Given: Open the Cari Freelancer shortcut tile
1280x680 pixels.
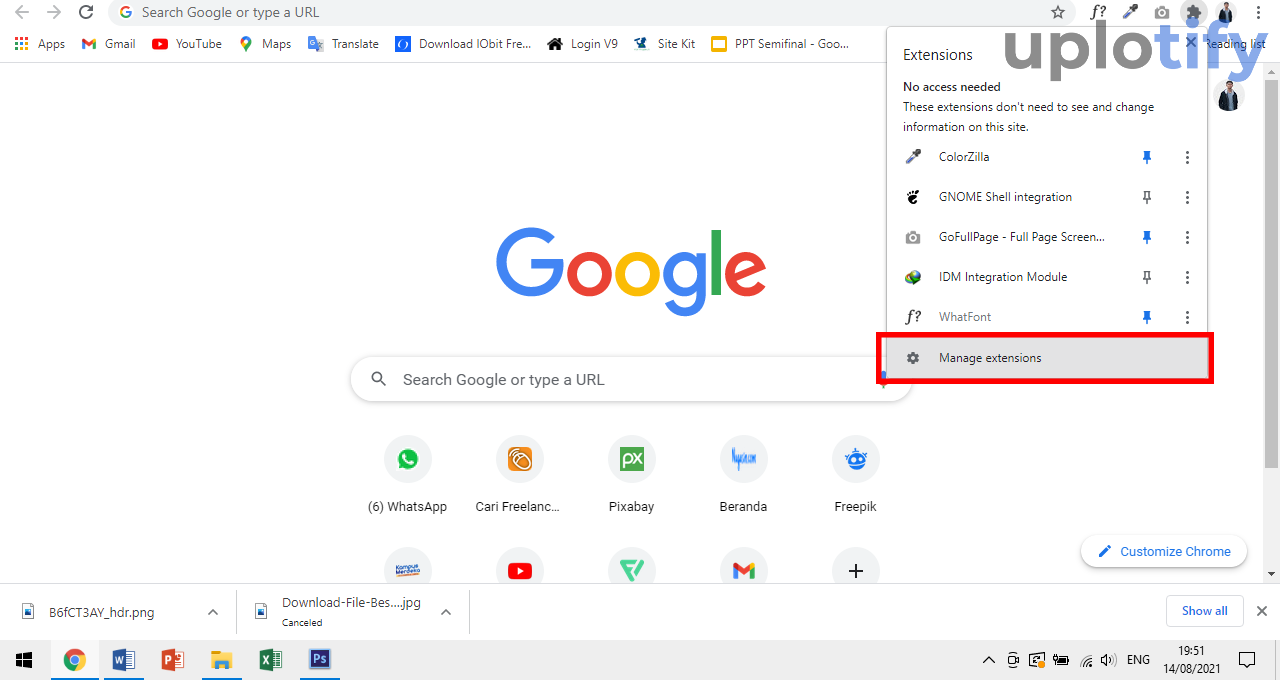Looking at the screenshot, I should pyautogui.click(x=520, y=475).
